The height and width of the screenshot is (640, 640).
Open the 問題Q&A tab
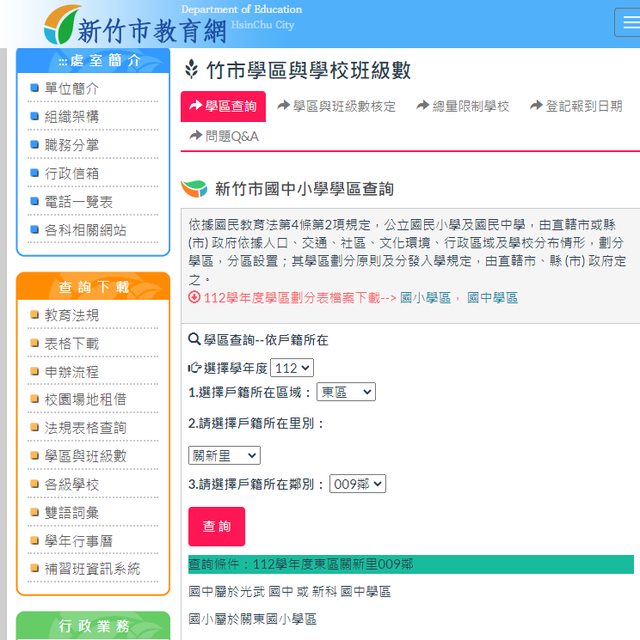coord(224,136)
